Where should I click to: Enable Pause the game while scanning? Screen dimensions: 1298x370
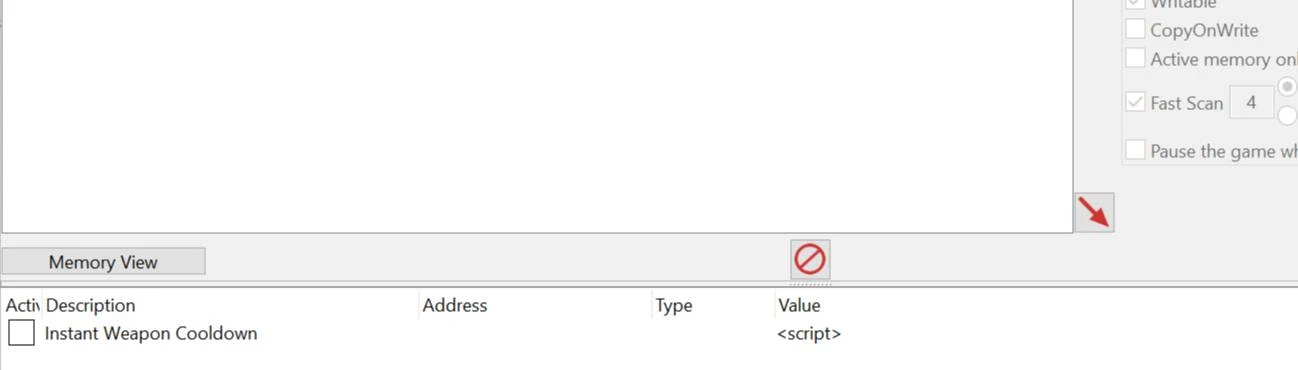pyautogui.click(x=1135, y=151)
